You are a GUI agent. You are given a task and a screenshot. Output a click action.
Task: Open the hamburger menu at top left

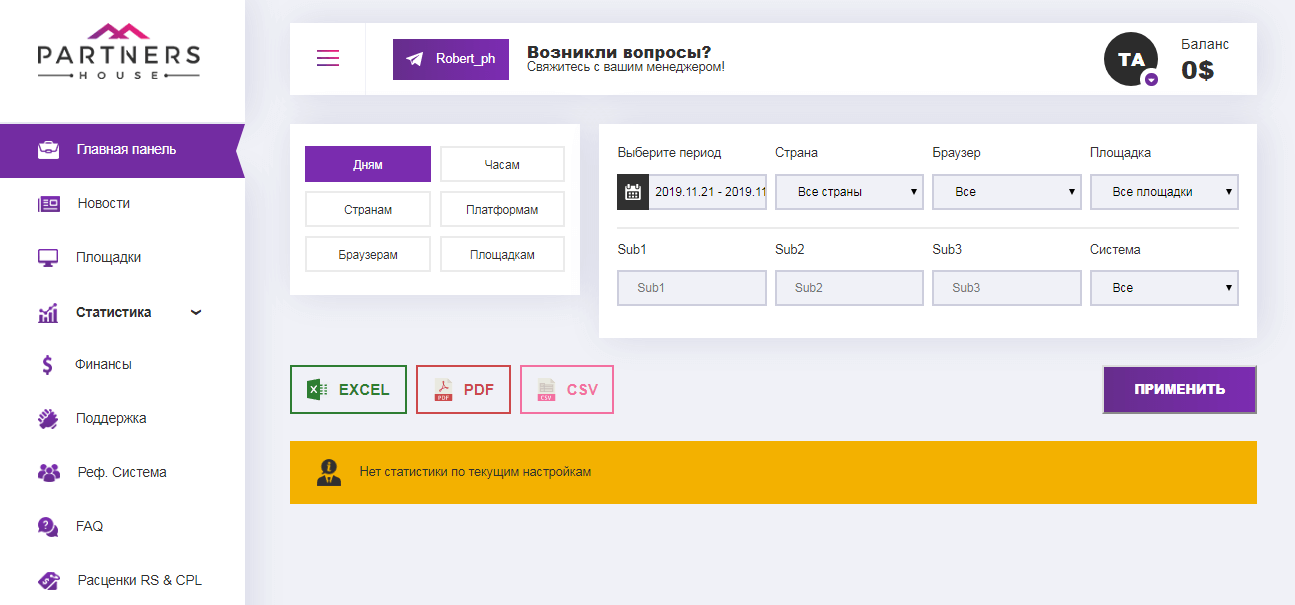tap(327, 59)
